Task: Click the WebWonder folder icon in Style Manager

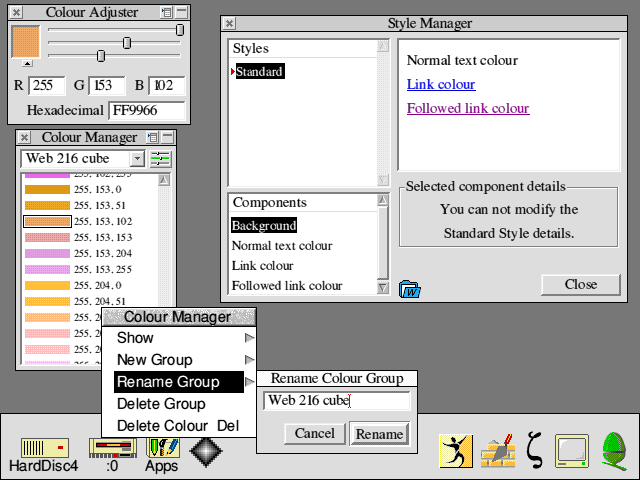Action: [x=409, y=289]
